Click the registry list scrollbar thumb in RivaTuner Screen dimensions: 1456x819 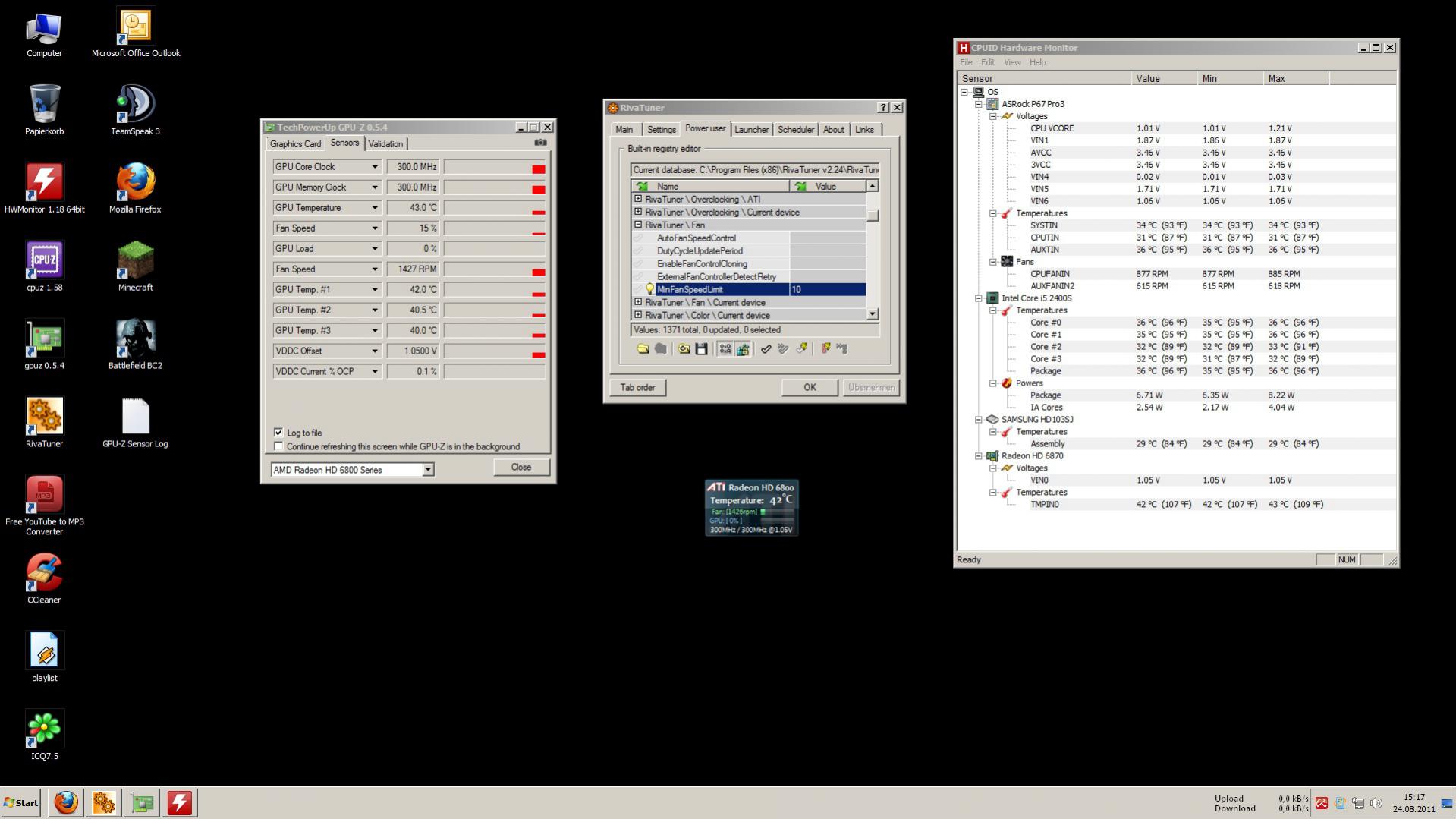873,216
